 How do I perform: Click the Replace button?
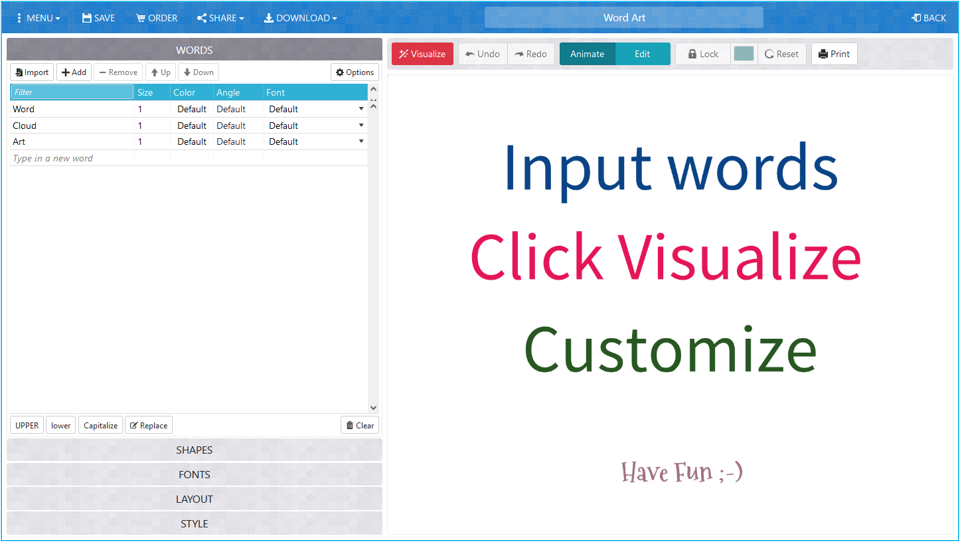149,426
